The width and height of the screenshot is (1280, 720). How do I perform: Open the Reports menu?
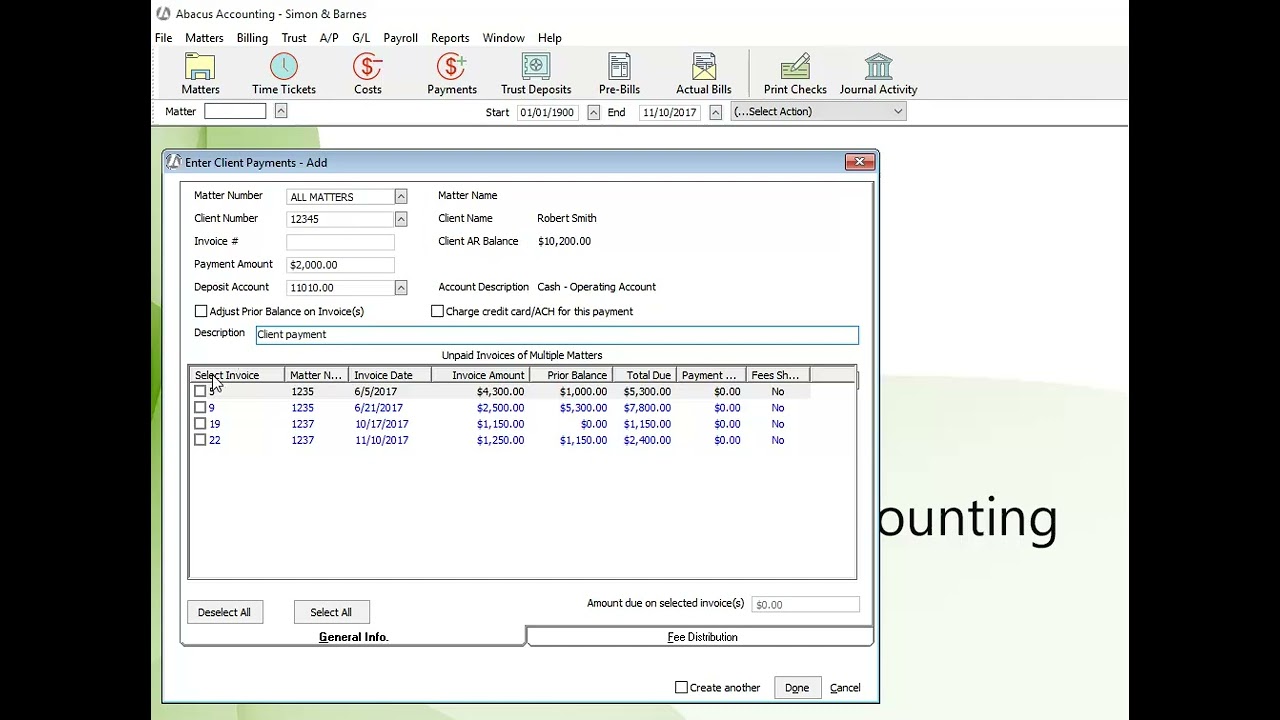click(x=450, y=38)
